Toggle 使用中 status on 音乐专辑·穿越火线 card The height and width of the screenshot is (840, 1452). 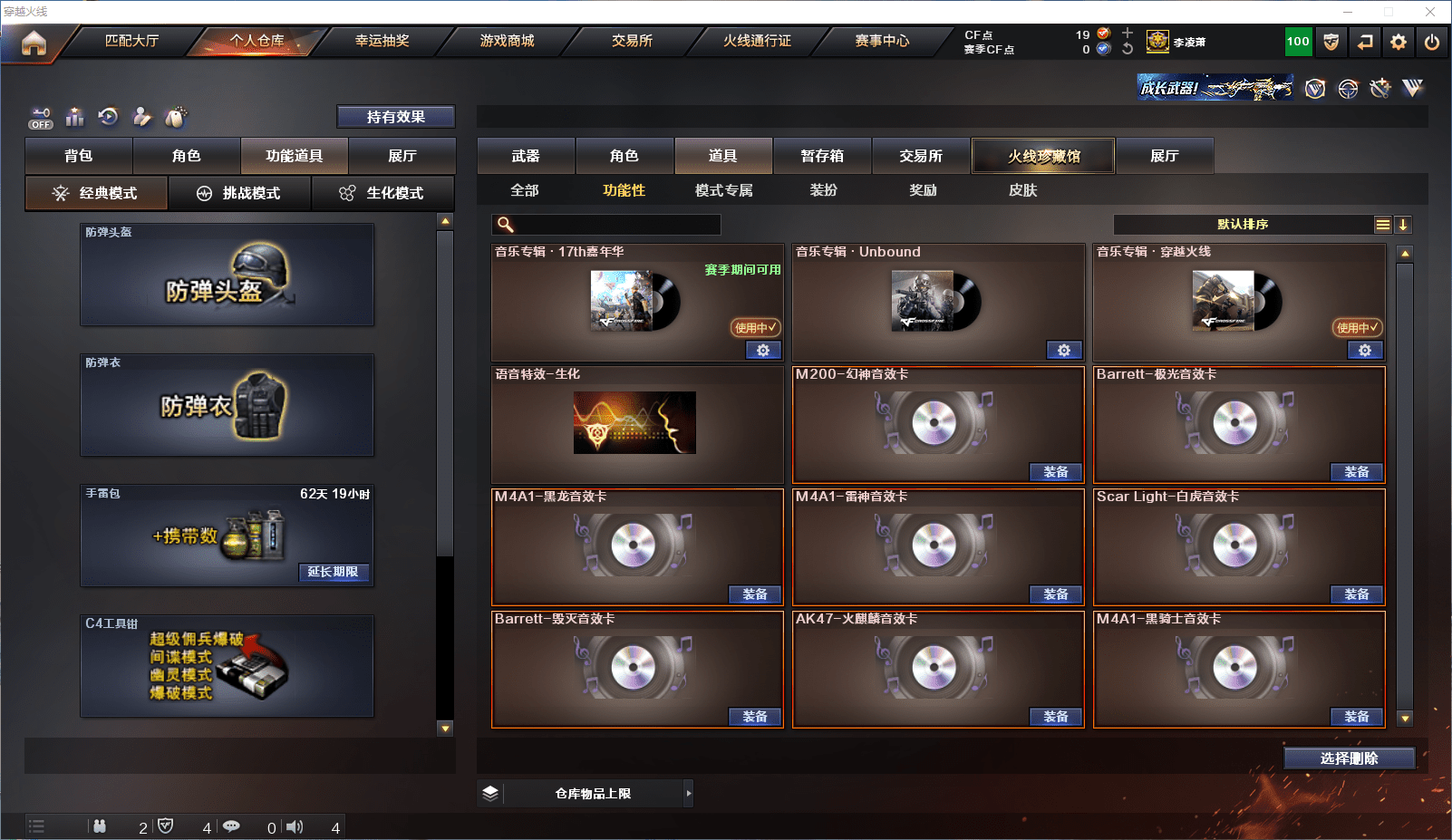pos(1357,329)
